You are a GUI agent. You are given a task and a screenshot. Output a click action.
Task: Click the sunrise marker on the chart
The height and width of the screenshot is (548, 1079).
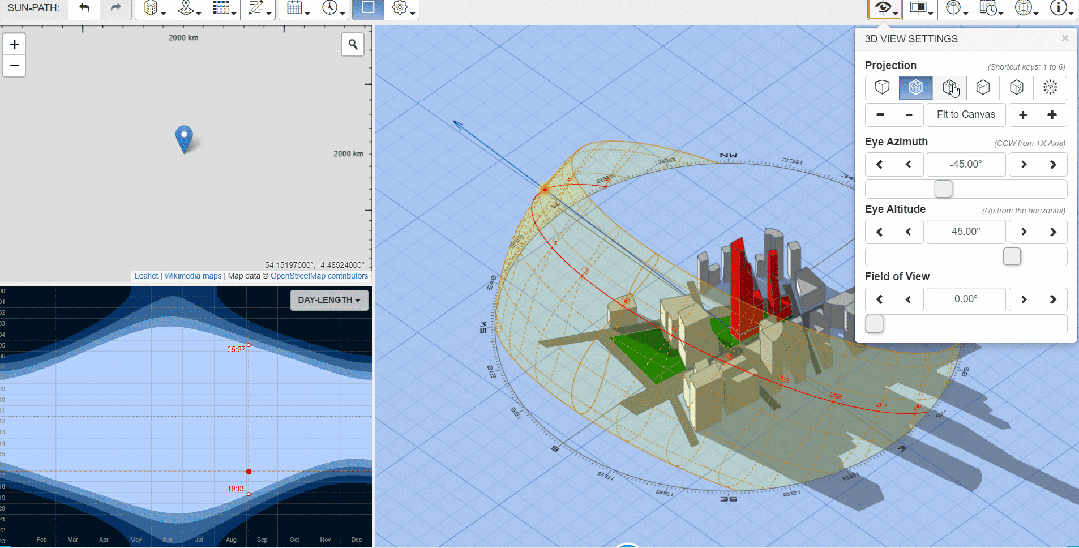[248, 345]
